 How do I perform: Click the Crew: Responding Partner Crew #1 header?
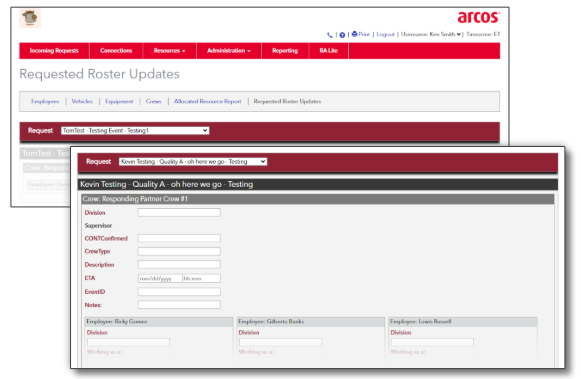click(x=318, y=199)
